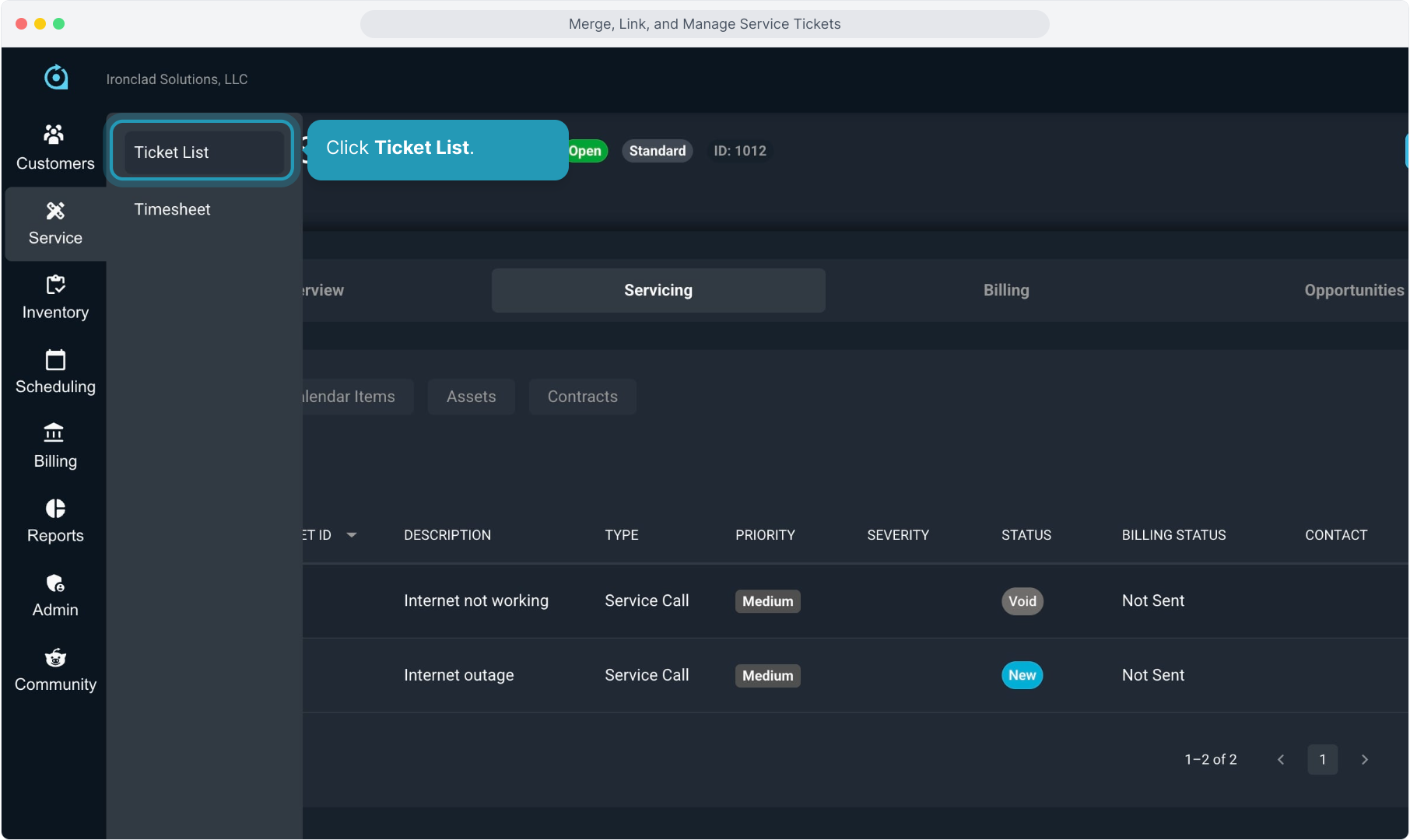Switch to the Servicing tab

658,290
